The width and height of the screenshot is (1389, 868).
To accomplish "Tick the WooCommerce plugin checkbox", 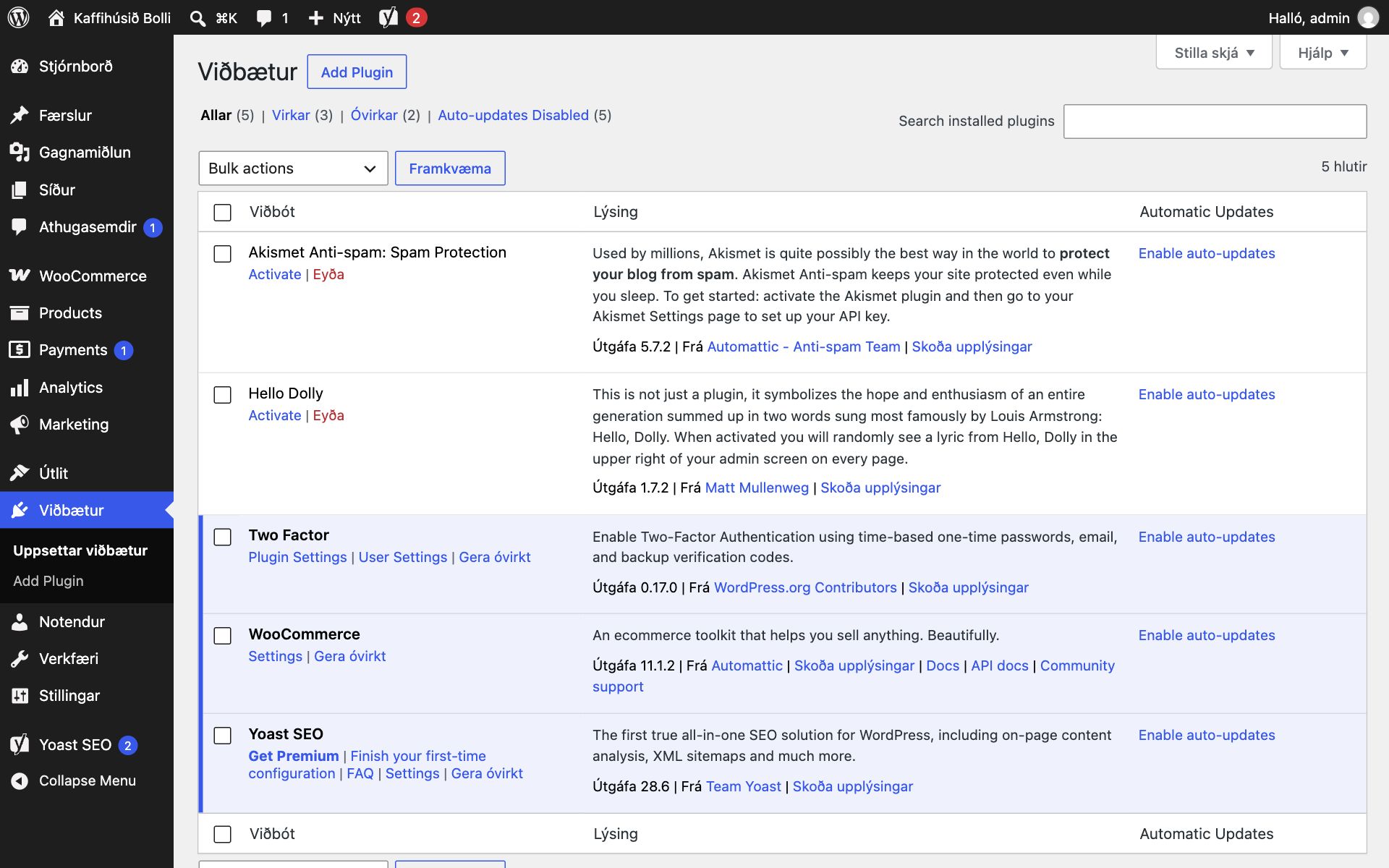I will (223, 636).
